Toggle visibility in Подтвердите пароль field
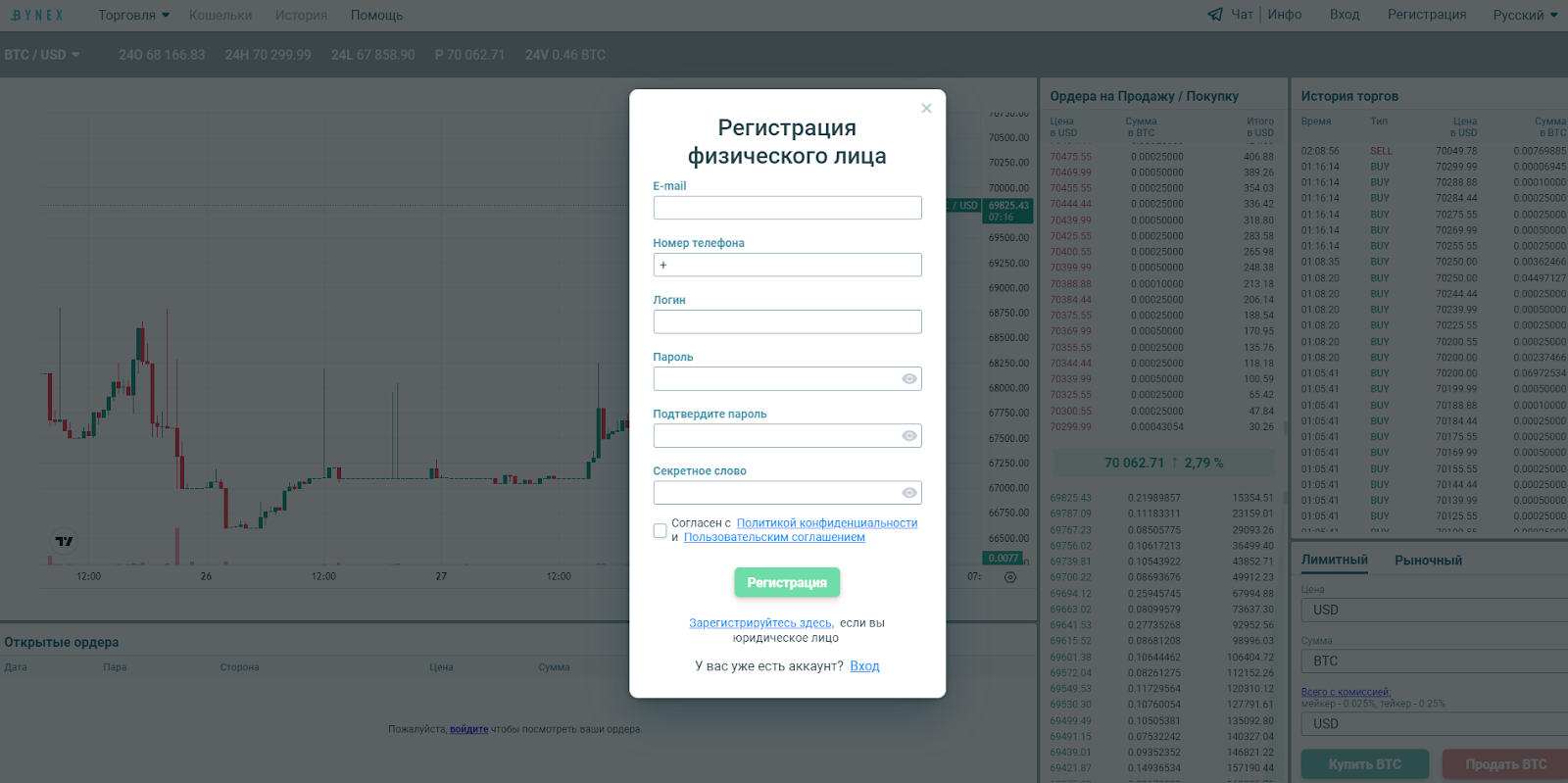The width and height of the screenshot is (1568, 783). tap(909, 436)
